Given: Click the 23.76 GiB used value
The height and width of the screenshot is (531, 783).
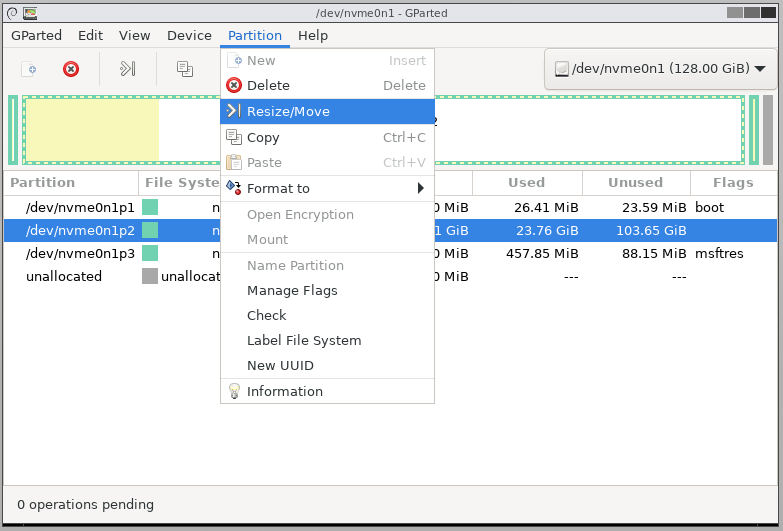Looking at the screenshot, I should pyautogui.click(x=547, y=230).
